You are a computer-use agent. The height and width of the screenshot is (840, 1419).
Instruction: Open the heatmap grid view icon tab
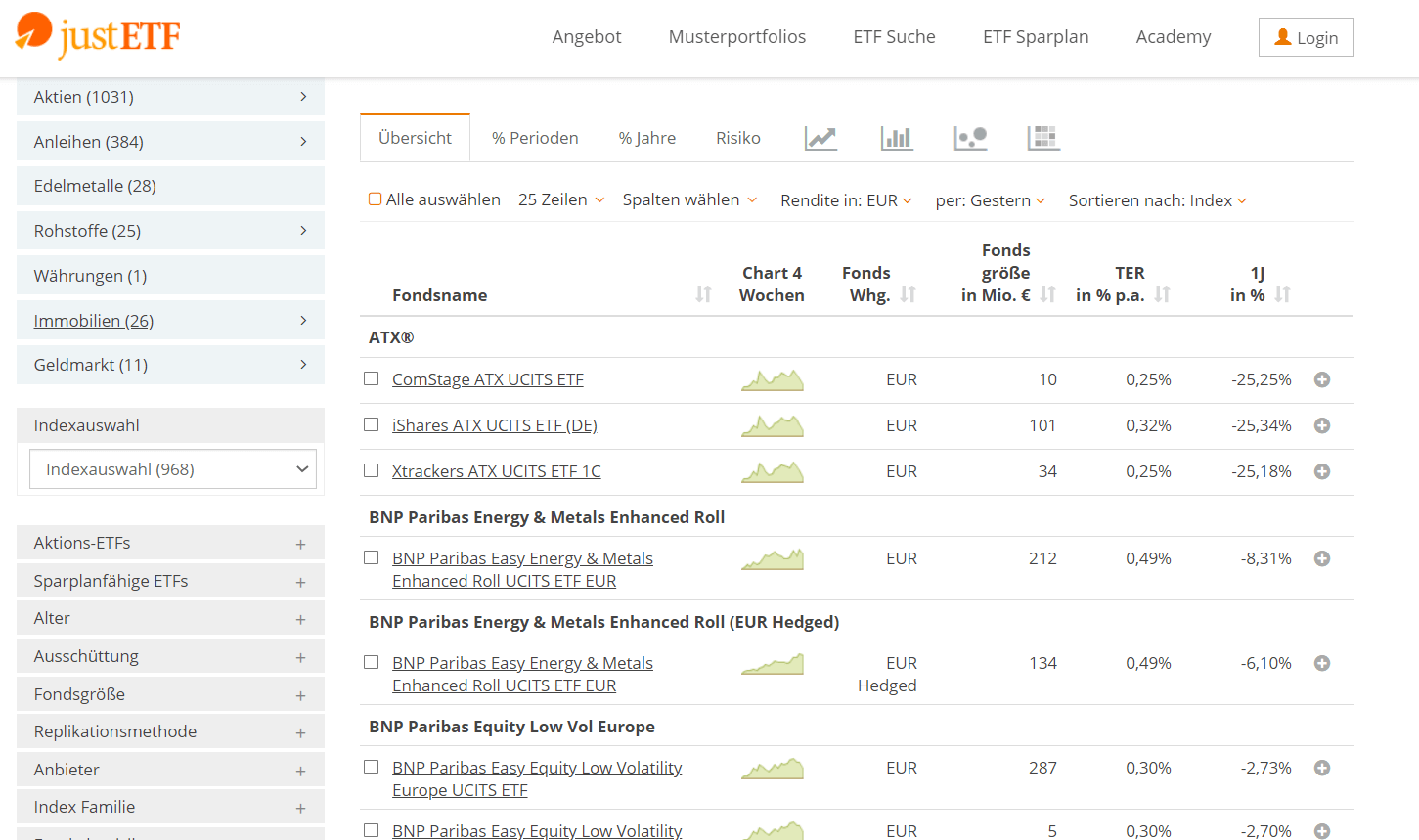click(1043, 138)
